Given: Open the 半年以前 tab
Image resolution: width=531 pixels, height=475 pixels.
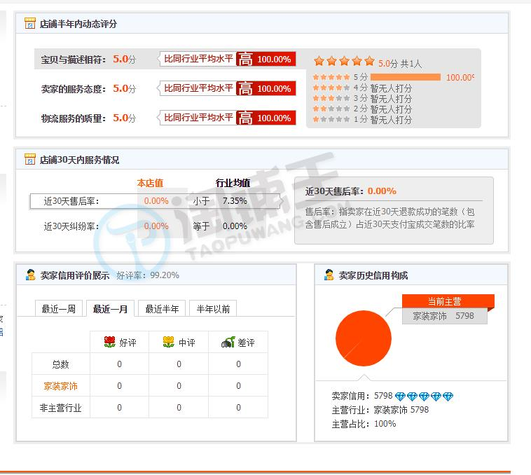Looking at the screenshot, I should tap(213, 308).
